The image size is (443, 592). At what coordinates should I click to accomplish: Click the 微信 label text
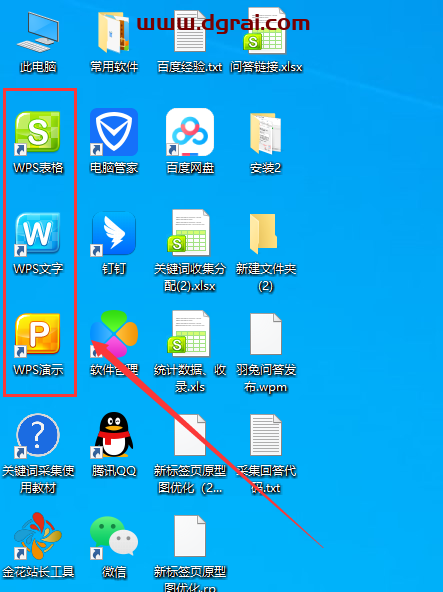point(114,572)
